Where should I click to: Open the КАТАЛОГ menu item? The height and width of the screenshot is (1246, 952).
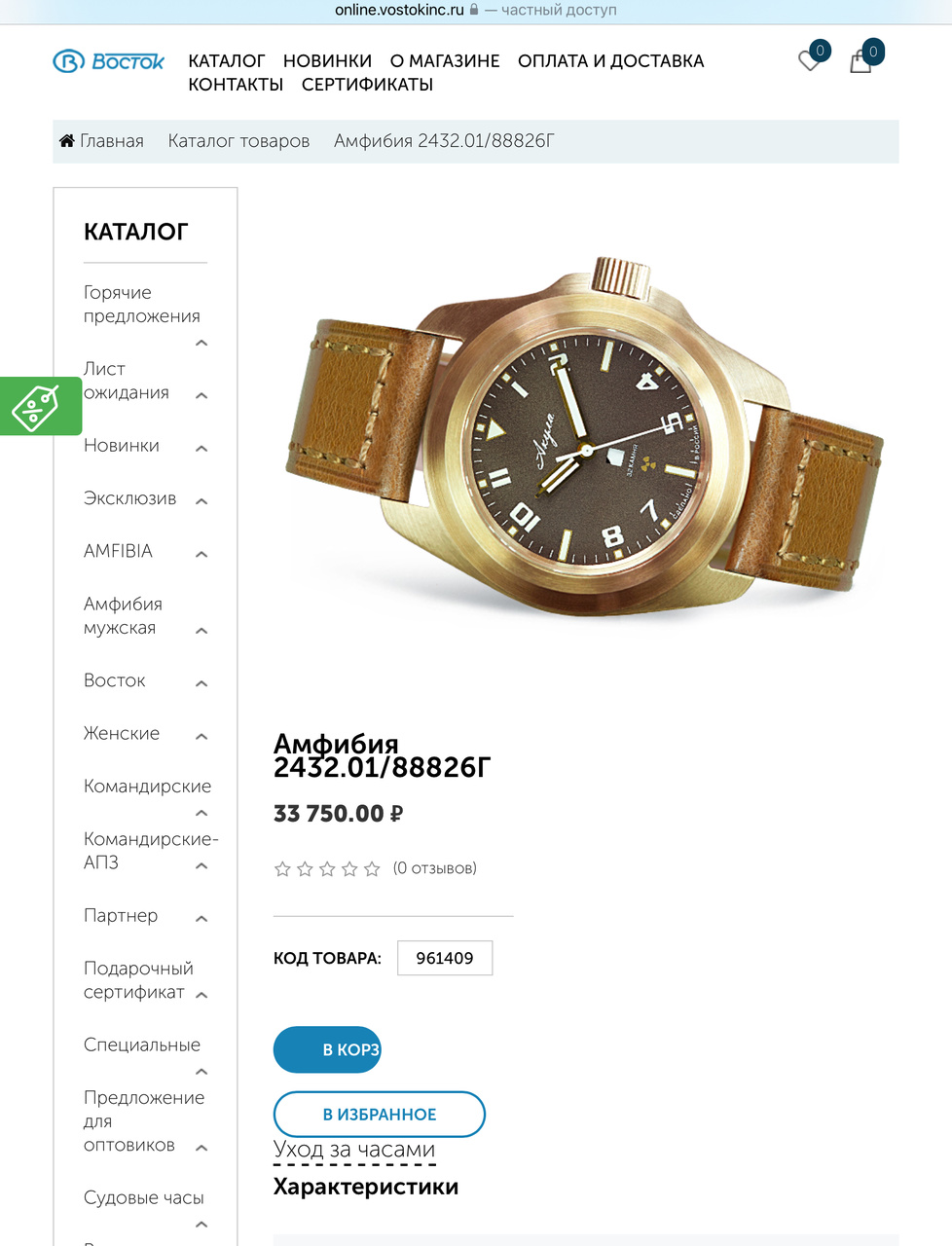coord(227,61)
